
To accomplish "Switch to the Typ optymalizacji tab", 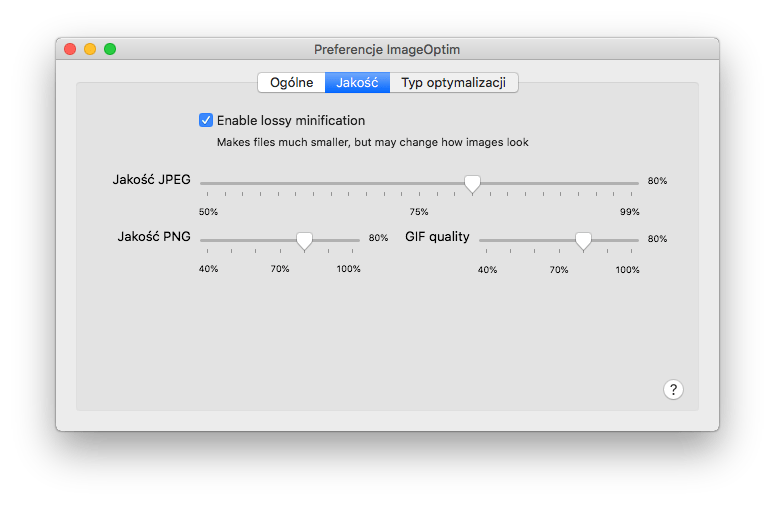I will (453, 83).
